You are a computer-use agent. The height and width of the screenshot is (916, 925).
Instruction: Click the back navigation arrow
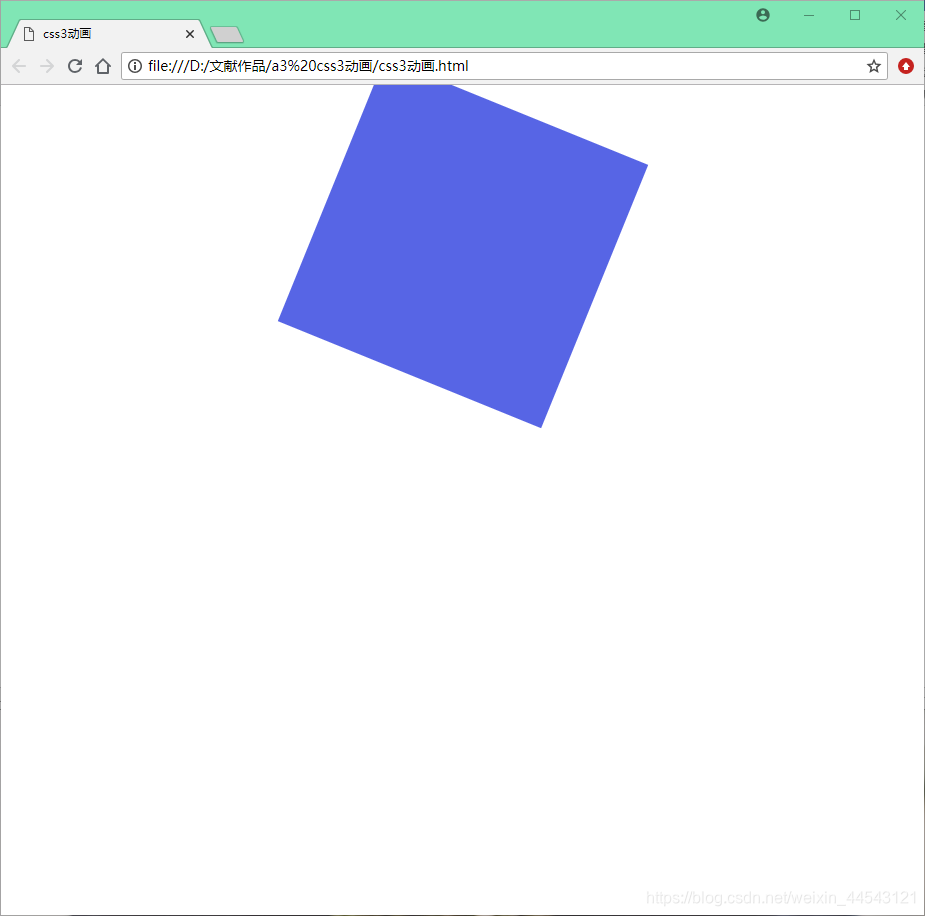(x=19, y=66)
